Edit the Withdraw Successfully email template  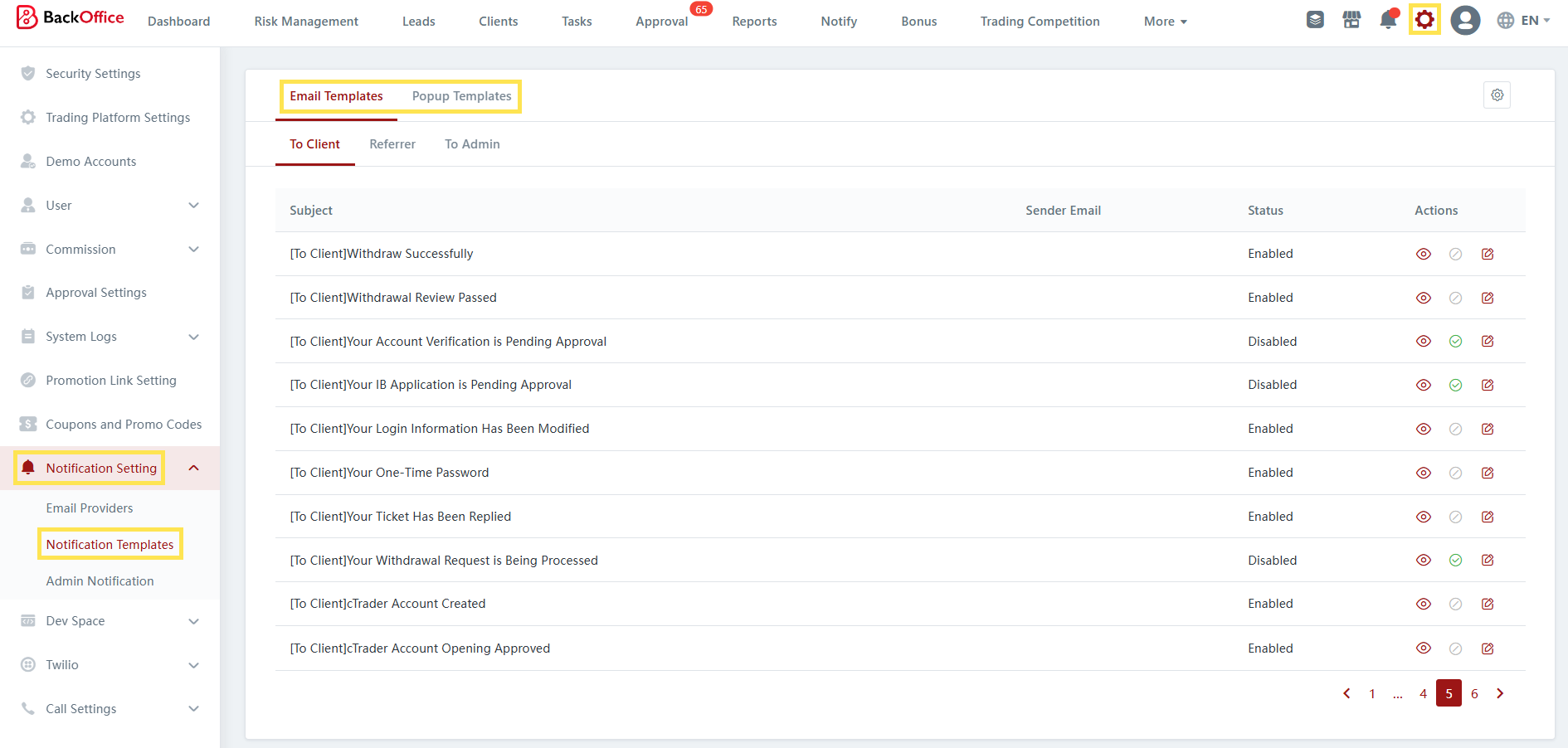[1488, 254]
